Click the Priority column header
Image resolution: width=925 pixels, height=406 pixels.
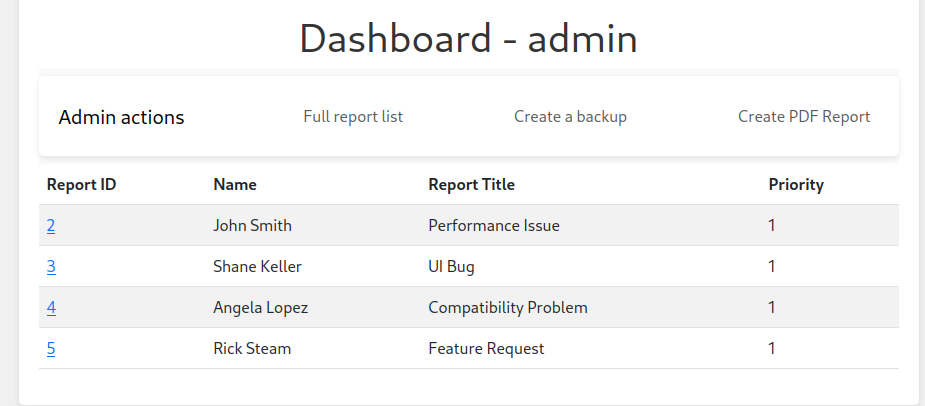796,185
